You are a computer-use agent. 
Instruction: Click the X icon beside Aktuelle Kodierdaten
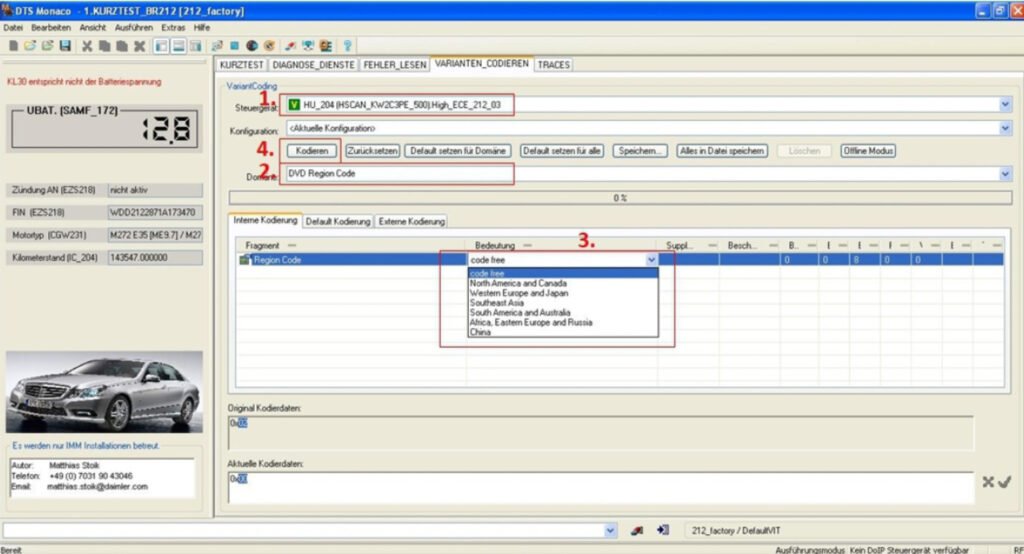pyautogui.click(x=988, y=482)
